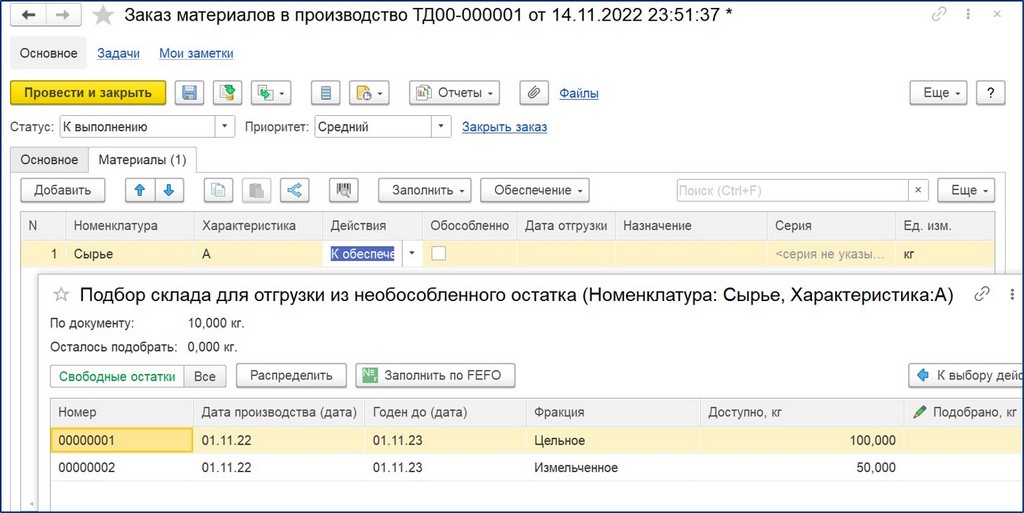This screenshot has height=513, width=1024.
Task: Open the document movements list icon
Action: 325,93
